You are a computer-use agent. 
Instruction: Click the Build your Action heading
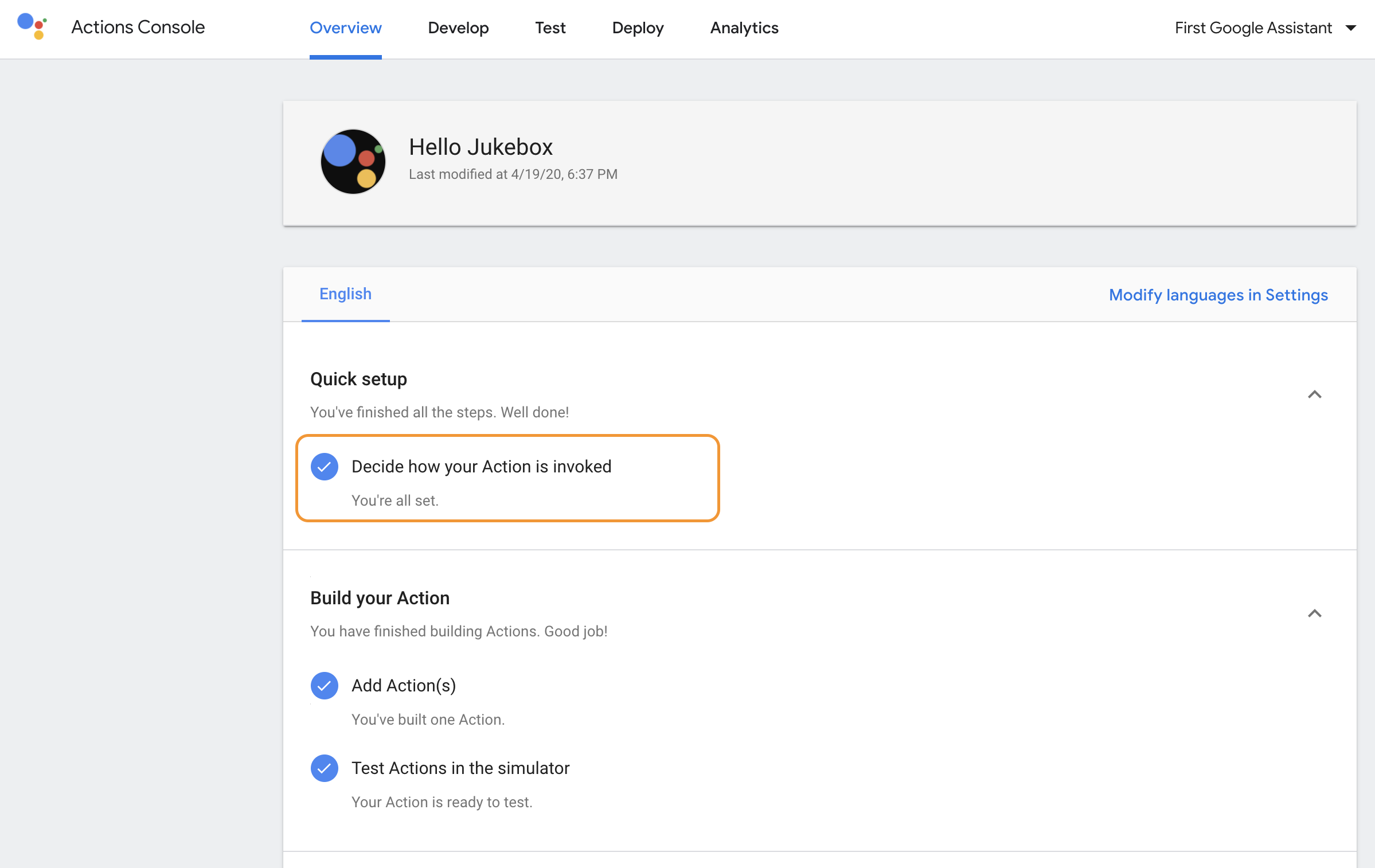coord(380,598)
